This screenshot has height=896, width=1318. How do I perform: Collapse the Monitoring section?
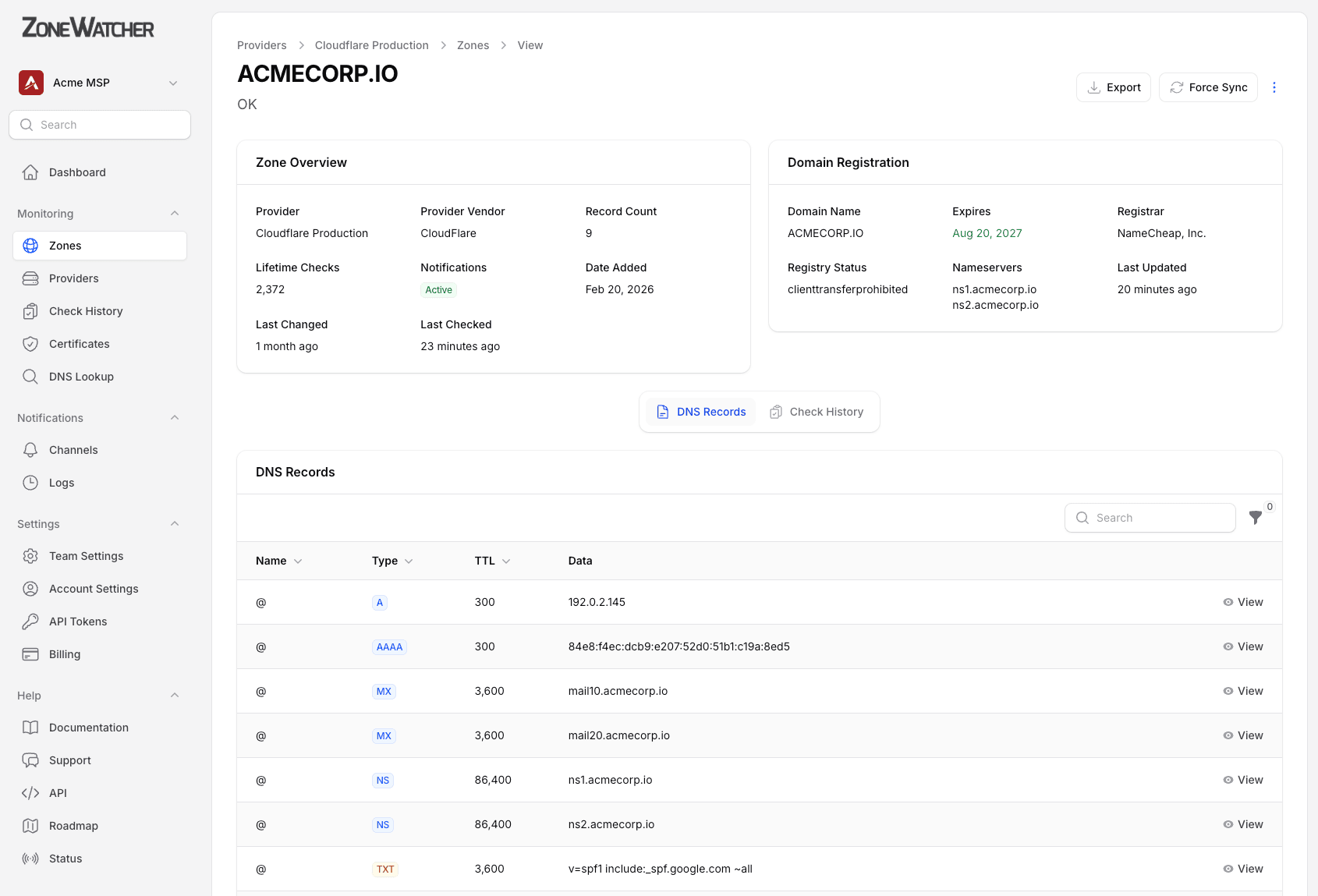point(175,213)
